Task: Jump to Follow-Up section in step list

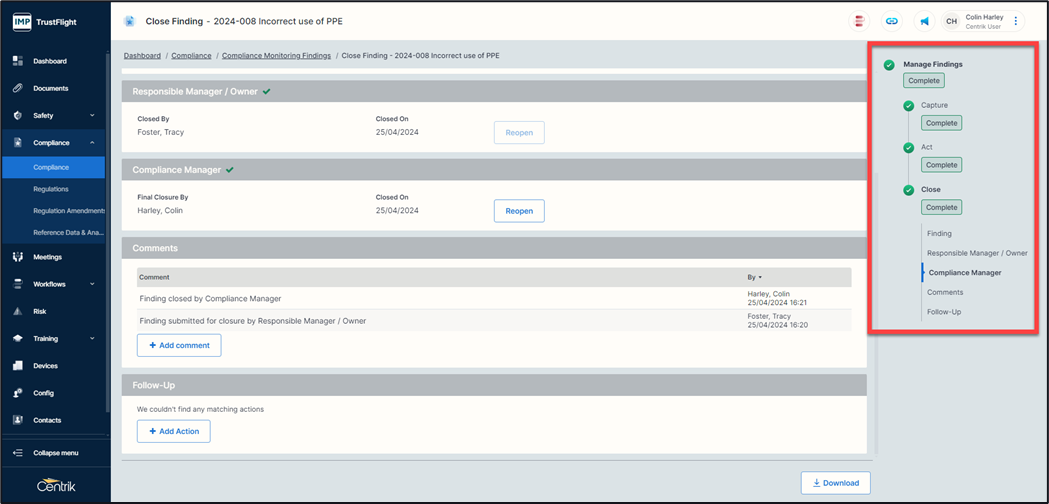Action: click(944, 312)
